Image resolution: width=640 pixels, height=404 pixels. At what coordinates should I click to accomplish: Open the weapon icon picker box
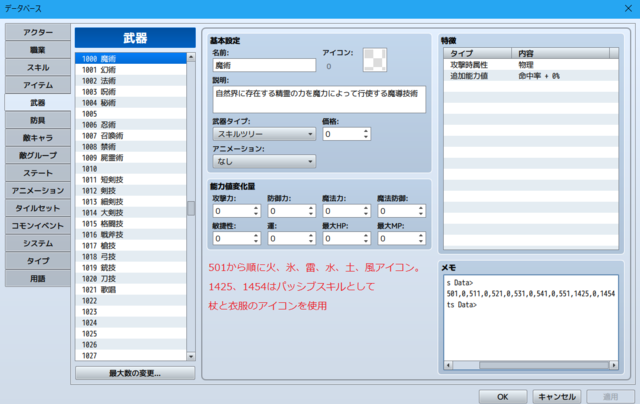pyautogui.click(x=375, y=60)
